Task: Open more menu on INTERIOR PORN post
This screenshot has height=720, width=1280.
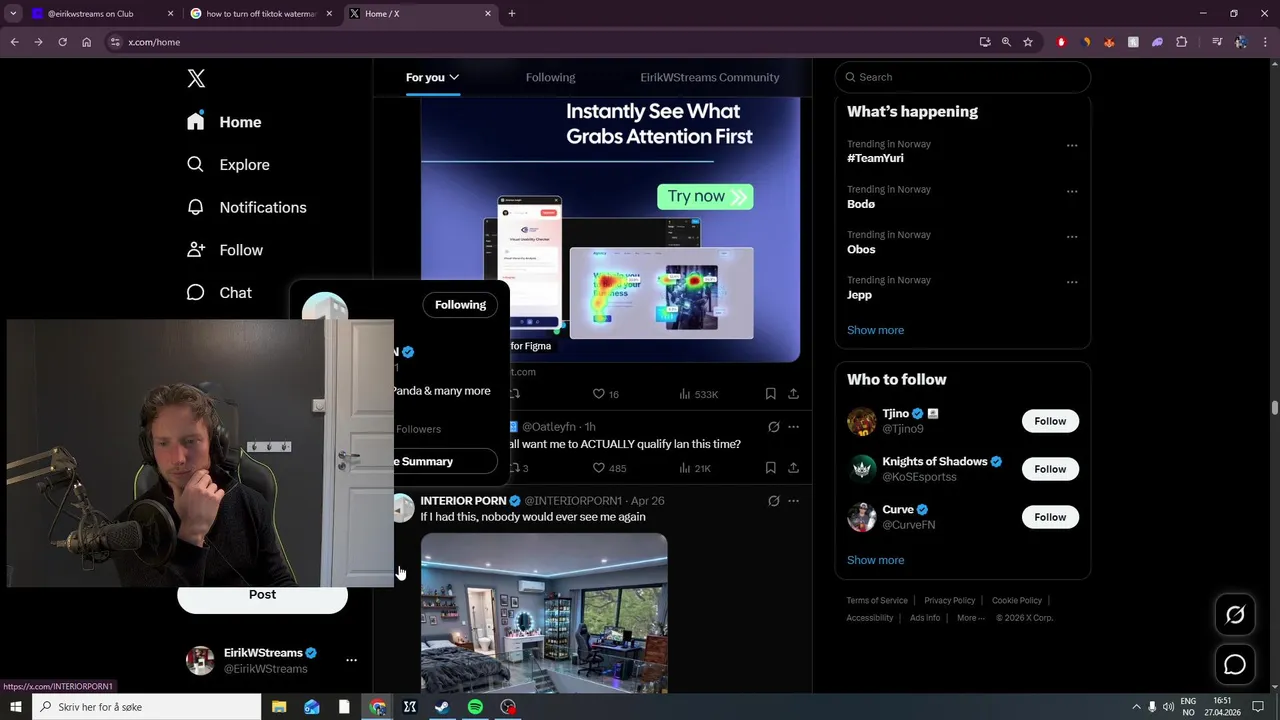Action: [793, 501]
